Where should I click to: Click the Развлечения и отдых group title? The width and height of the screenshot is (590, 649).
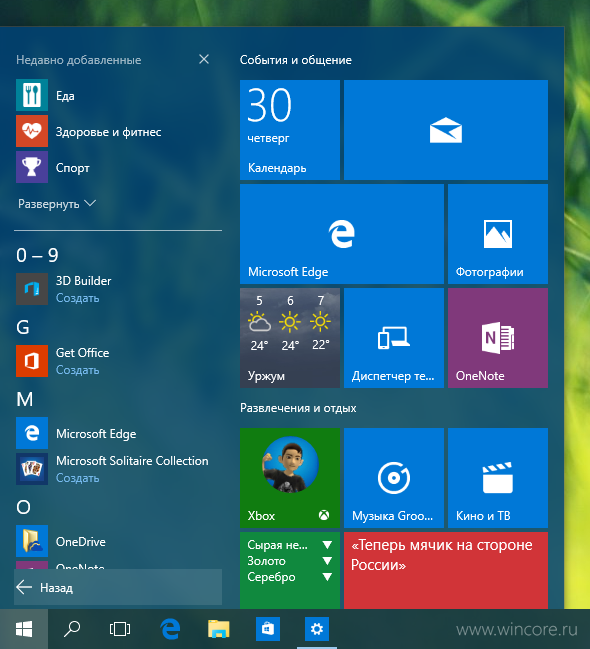[298, 408]
